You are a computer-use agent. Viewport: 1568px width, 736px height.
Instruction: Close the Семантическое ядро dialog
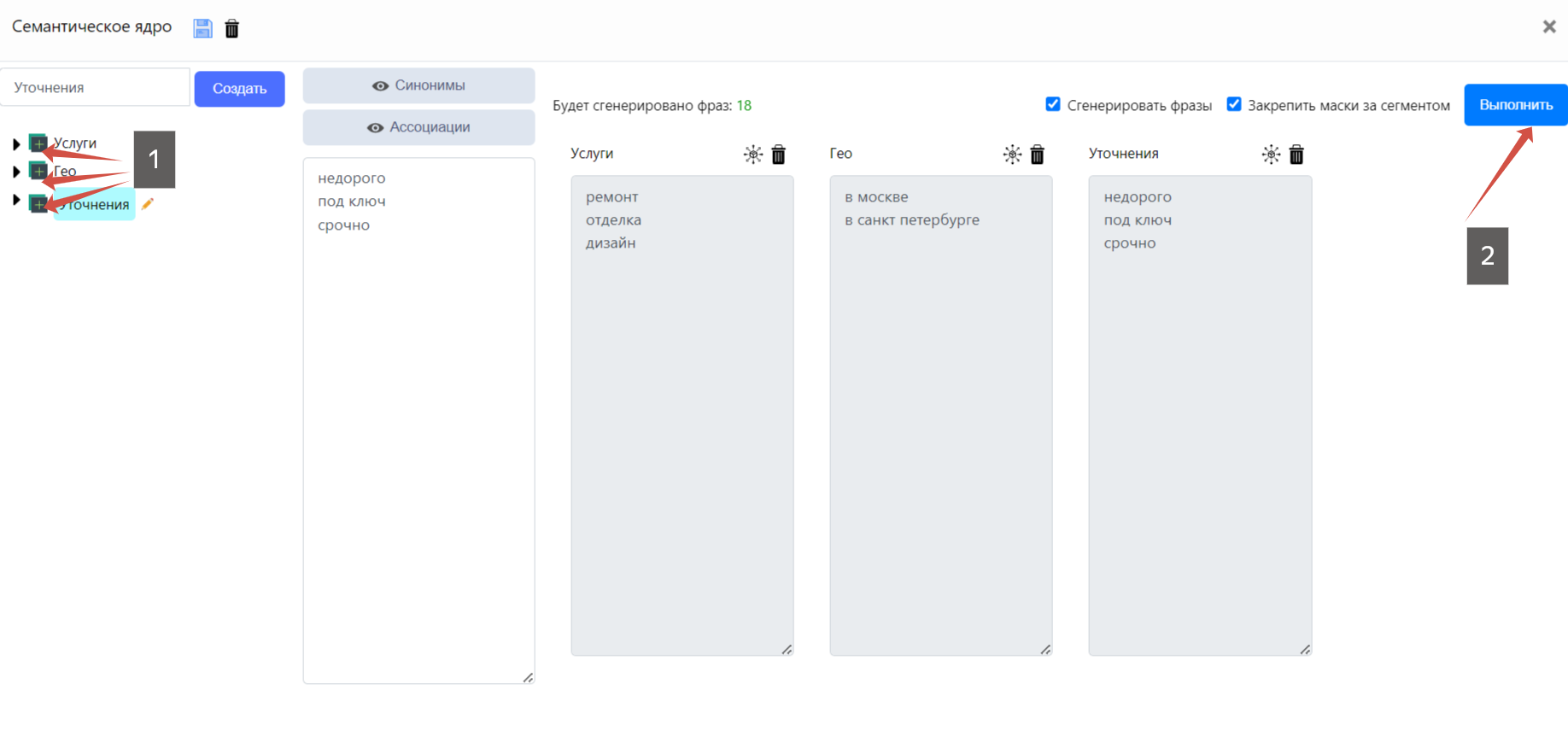(1549, 27)
